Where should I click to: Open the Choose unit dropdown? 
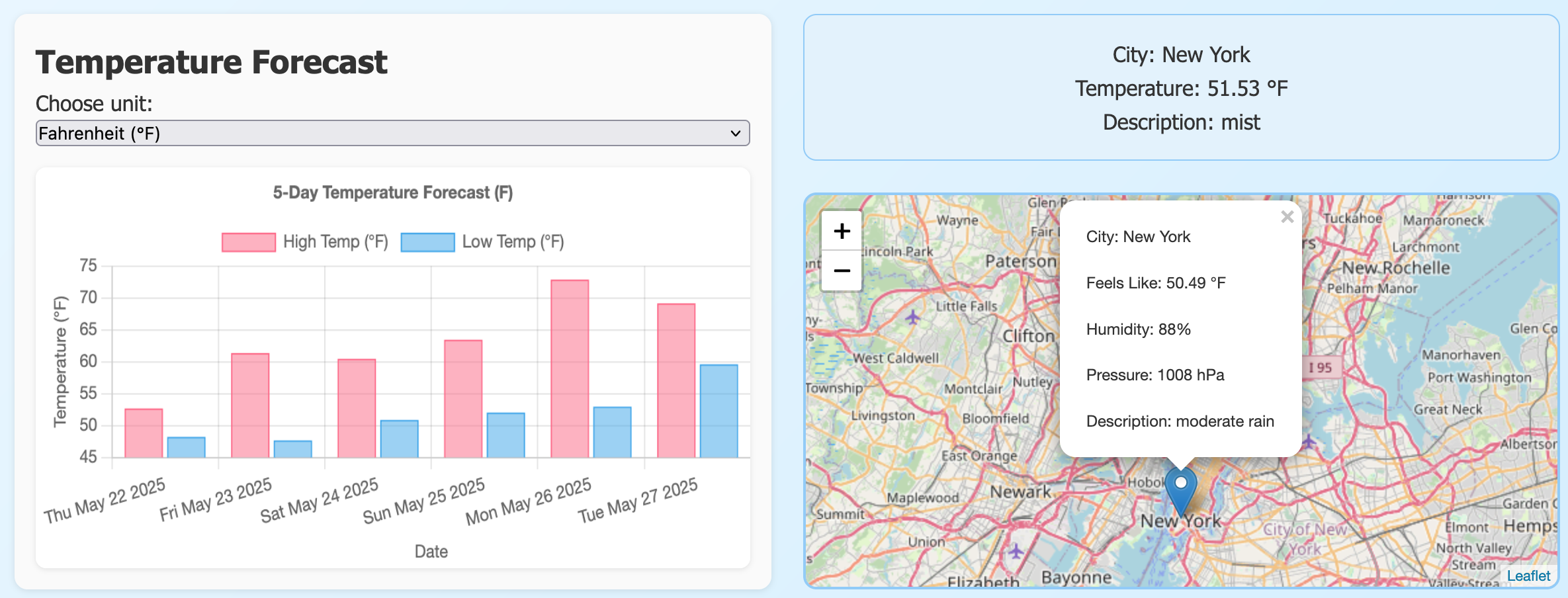[392, 133]
